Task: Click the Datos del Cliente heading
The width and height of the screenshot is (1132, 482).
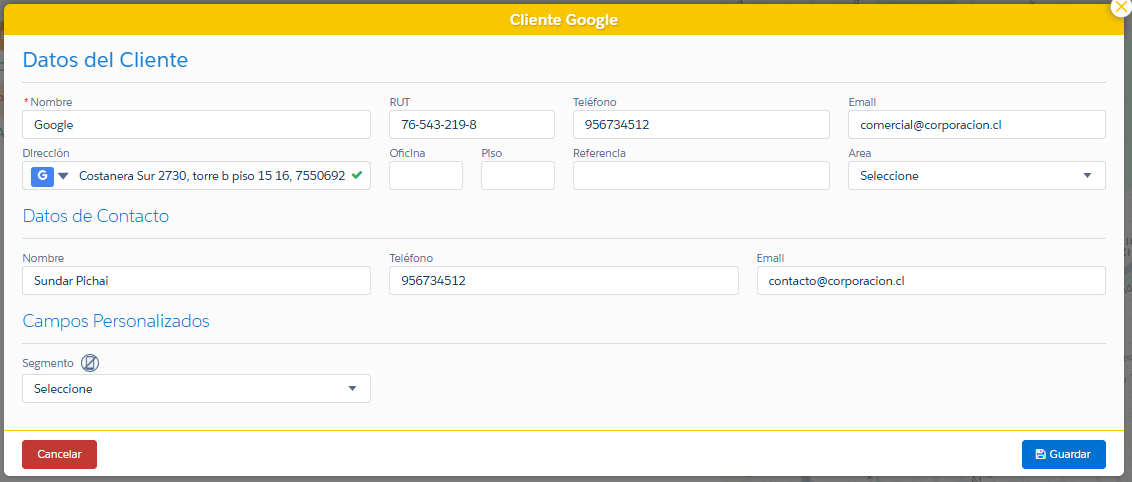Action: 105,59
